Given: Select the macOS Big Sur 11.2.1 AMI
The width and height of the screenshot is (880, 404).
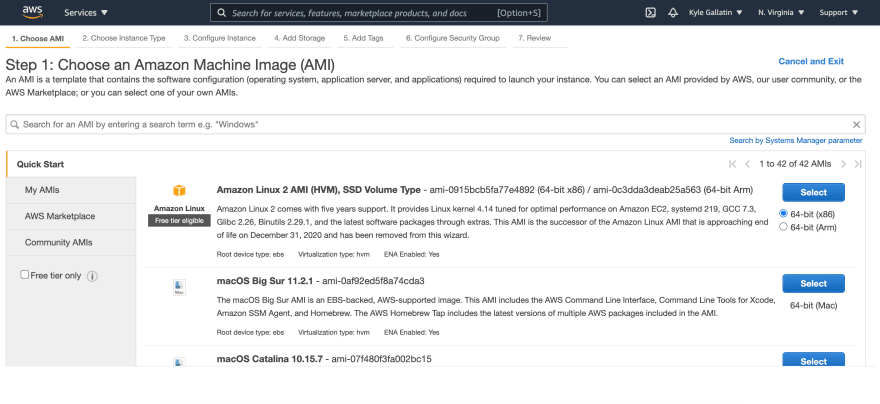Looking at the screenshot, I should 813,284.
